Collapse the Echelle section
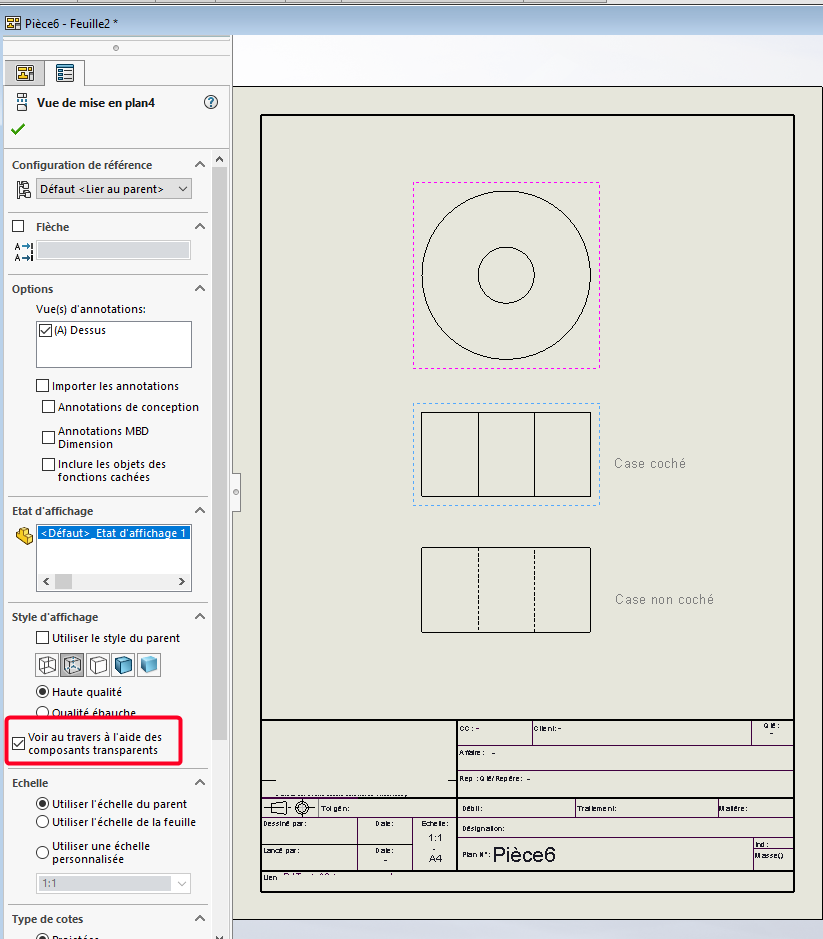The width and height of the screenshot is (823, 939). 200,783
